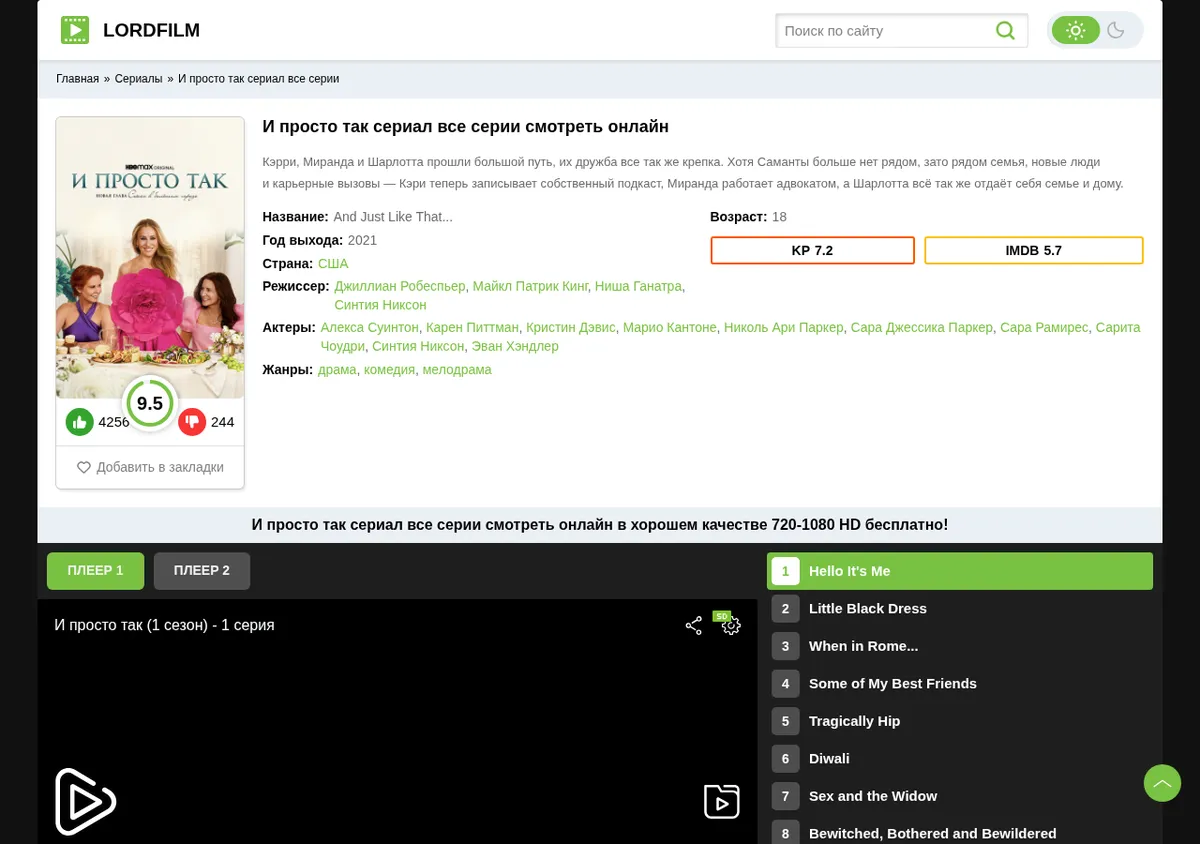Click the player playlist folder icon
The image size is (1200, 844).
coord(722,802)
